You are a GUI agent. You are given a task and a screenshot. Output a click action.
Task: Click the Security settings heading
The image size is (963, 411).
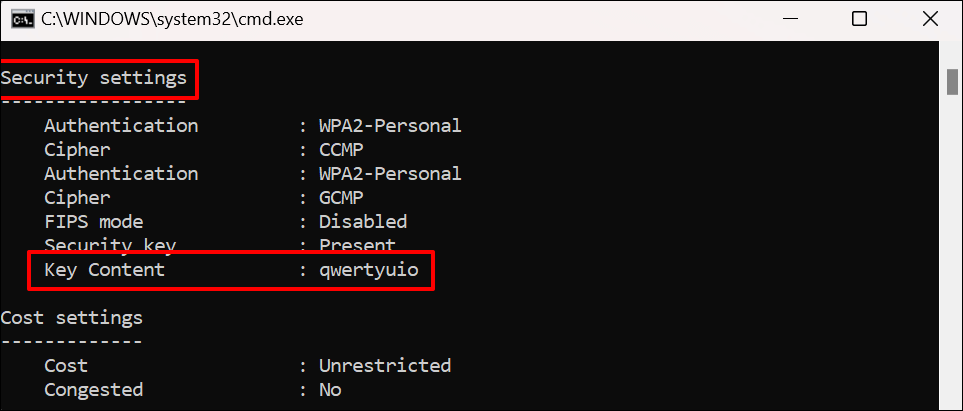[93, 76]
